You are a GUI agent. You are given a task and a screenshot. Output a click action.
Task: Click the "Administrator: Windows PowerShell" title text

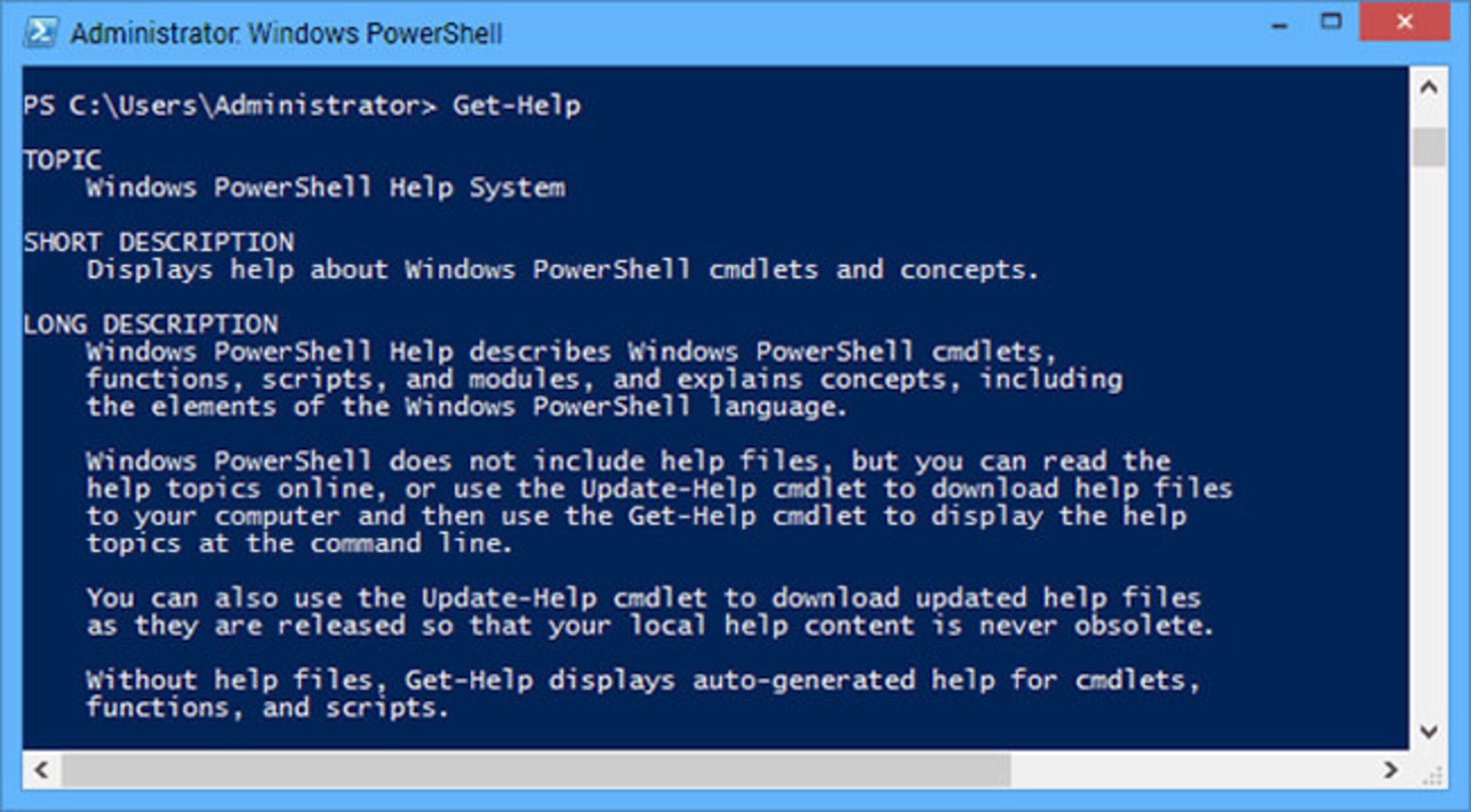tap(287, 34)
